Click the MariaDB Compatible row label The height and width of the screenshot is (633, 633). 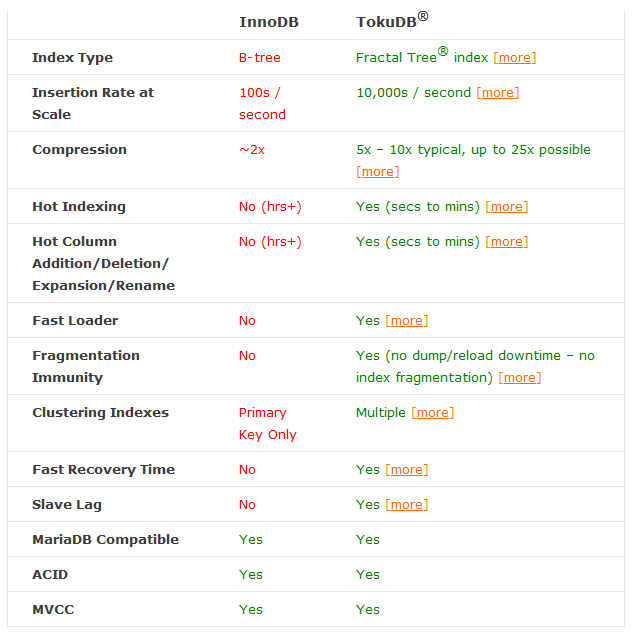105,540
